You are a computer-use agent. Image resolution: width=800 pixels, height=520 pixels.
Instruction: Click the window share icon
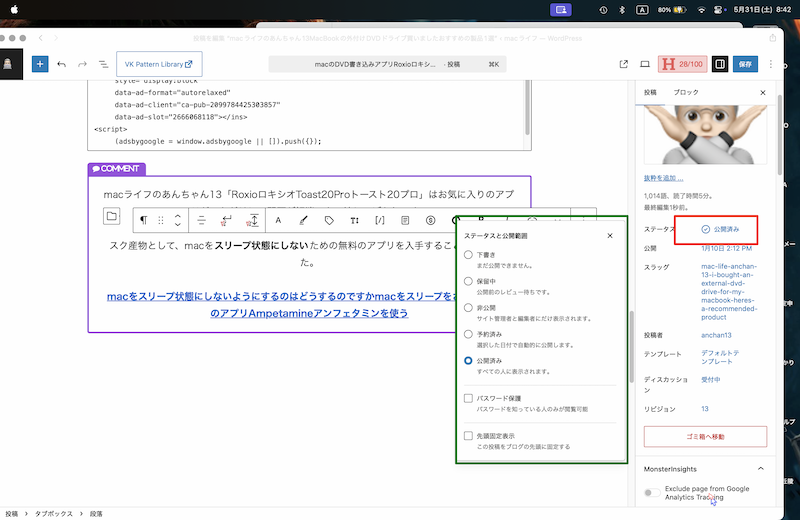point(772,38)
